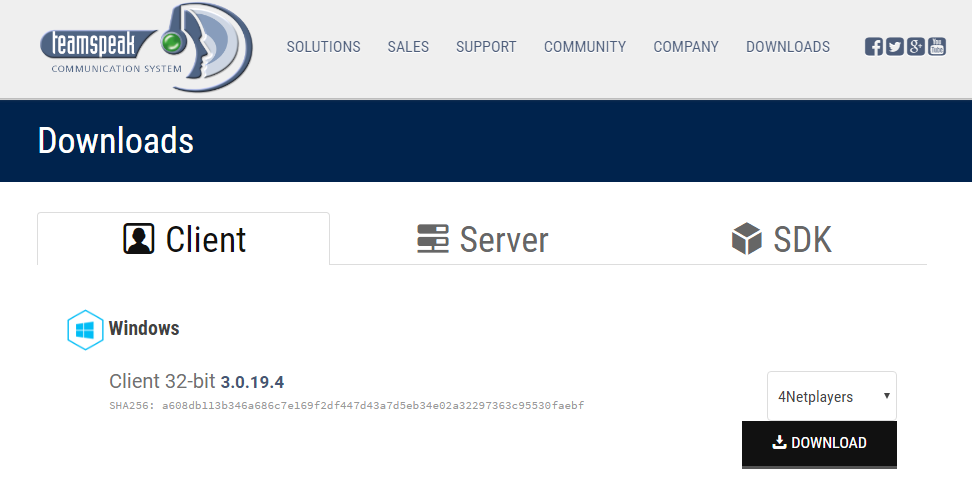Open the Support menu

click(x=486, y=47)
